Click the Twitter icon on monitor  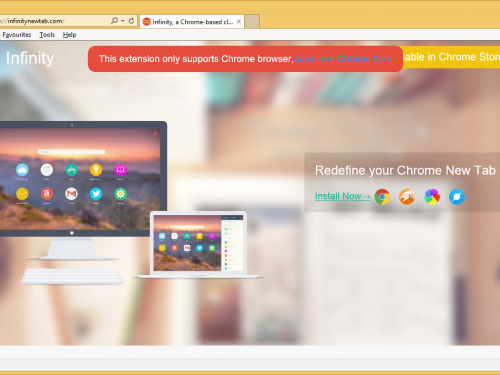pyautogui.click(x=96, y=194)
